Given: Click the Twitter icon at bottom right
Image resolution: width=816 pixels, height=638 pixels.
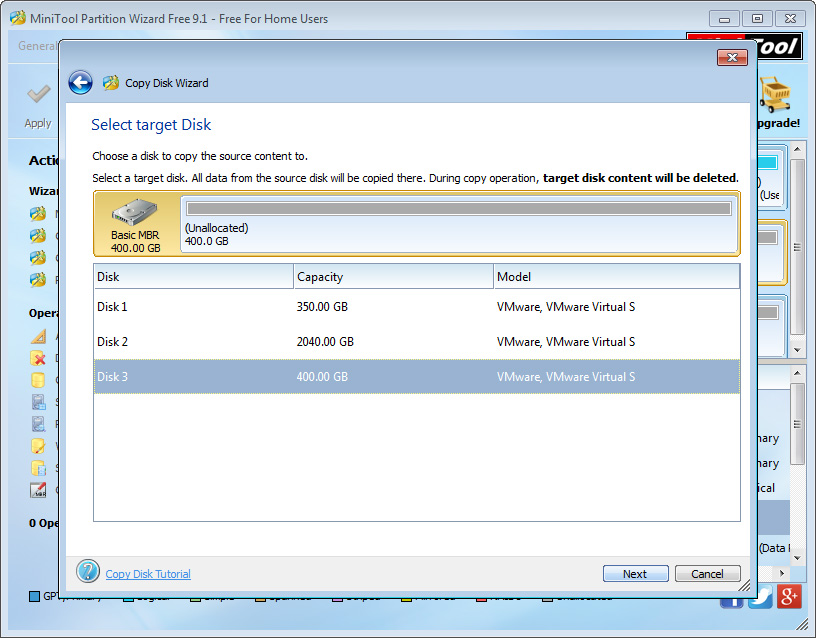Looking at the screenshot, I should [760, 596].
